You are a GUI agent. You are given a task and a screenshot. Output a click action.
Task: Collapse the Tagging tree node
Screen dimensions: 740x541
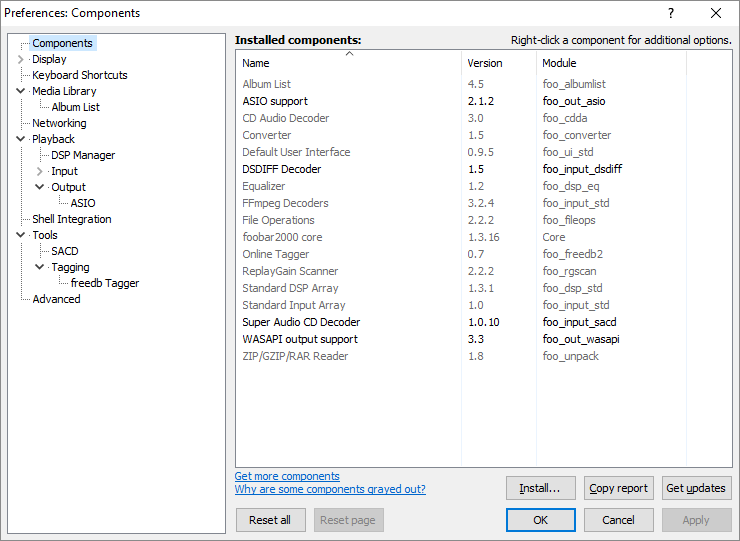coord(40,267)
